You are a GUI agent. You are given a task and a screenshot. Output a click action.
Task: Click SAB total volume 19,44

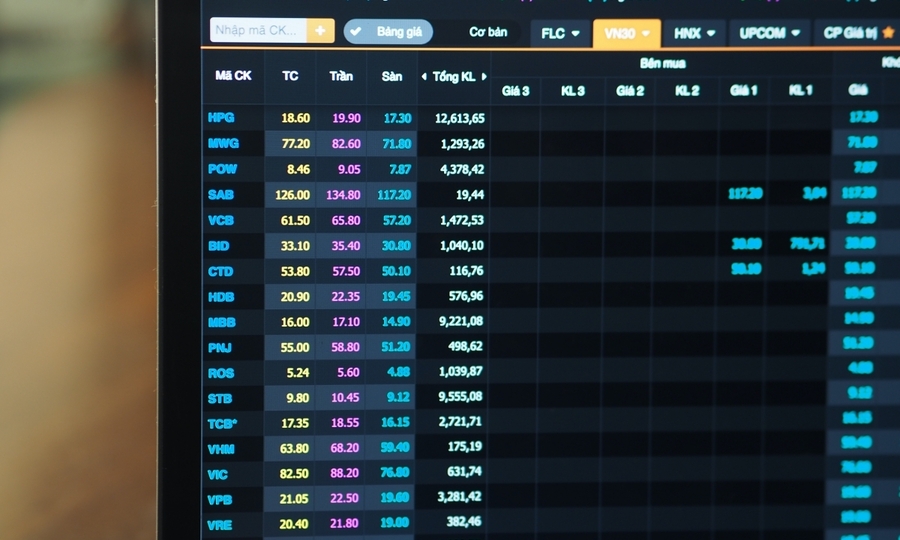click(470, 195)
